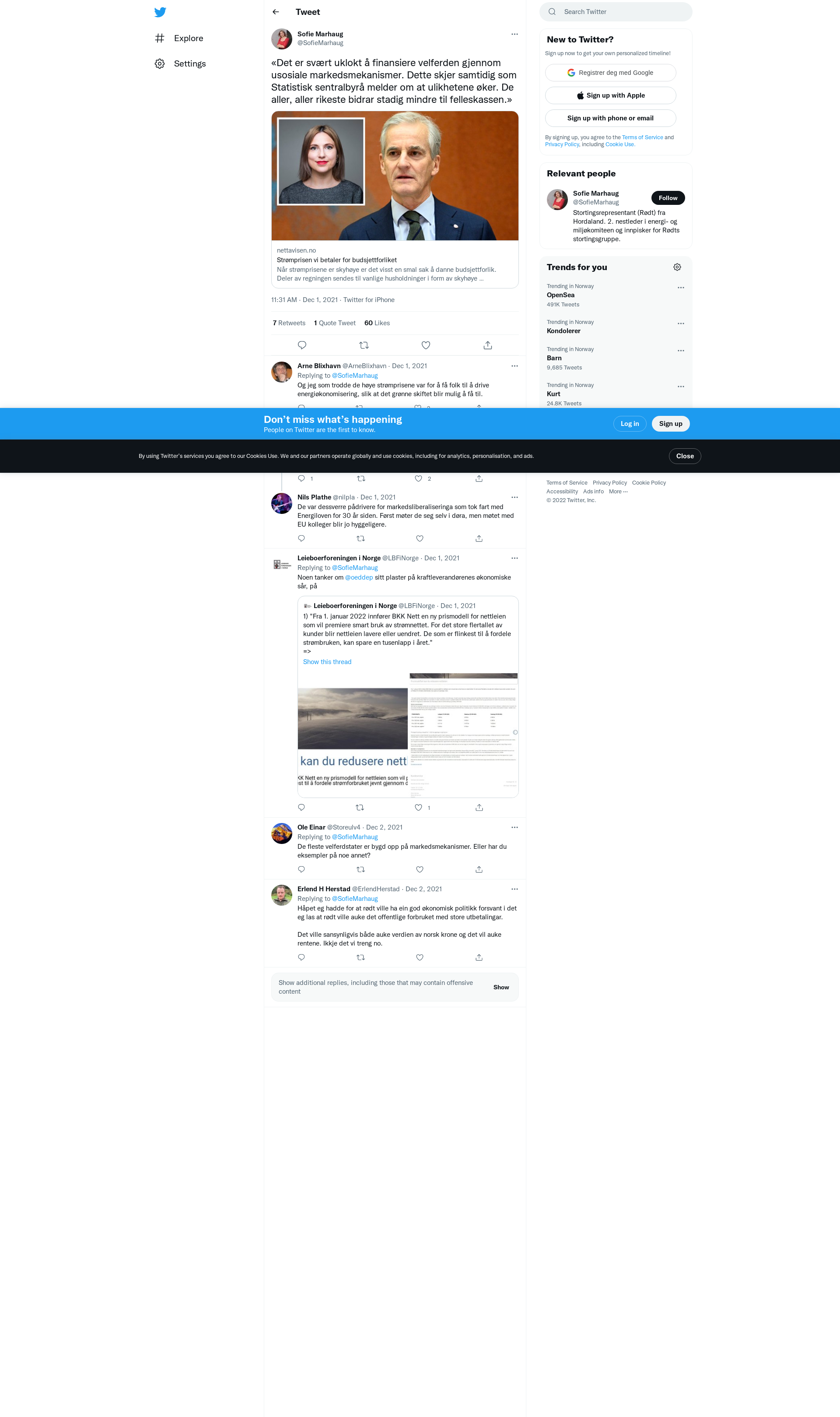This screenshot has width=840, height=1417.
Task: Expand the More footer links menu
Action: click(x=618, y=492)
